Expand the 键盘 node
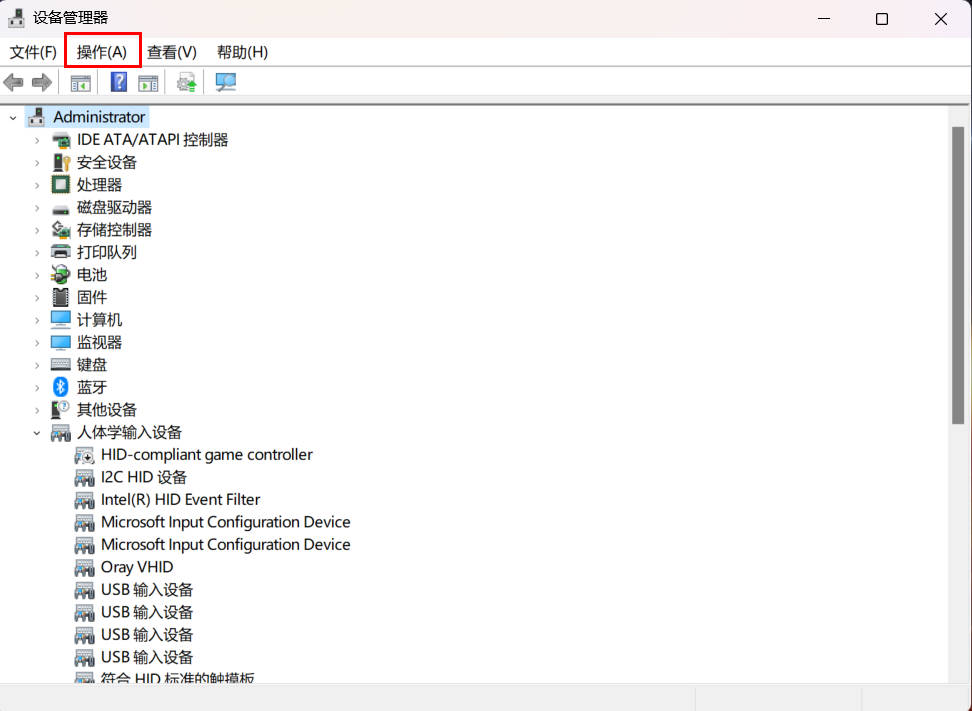Viewport: 972px width, 711px height. click(37, 364)
